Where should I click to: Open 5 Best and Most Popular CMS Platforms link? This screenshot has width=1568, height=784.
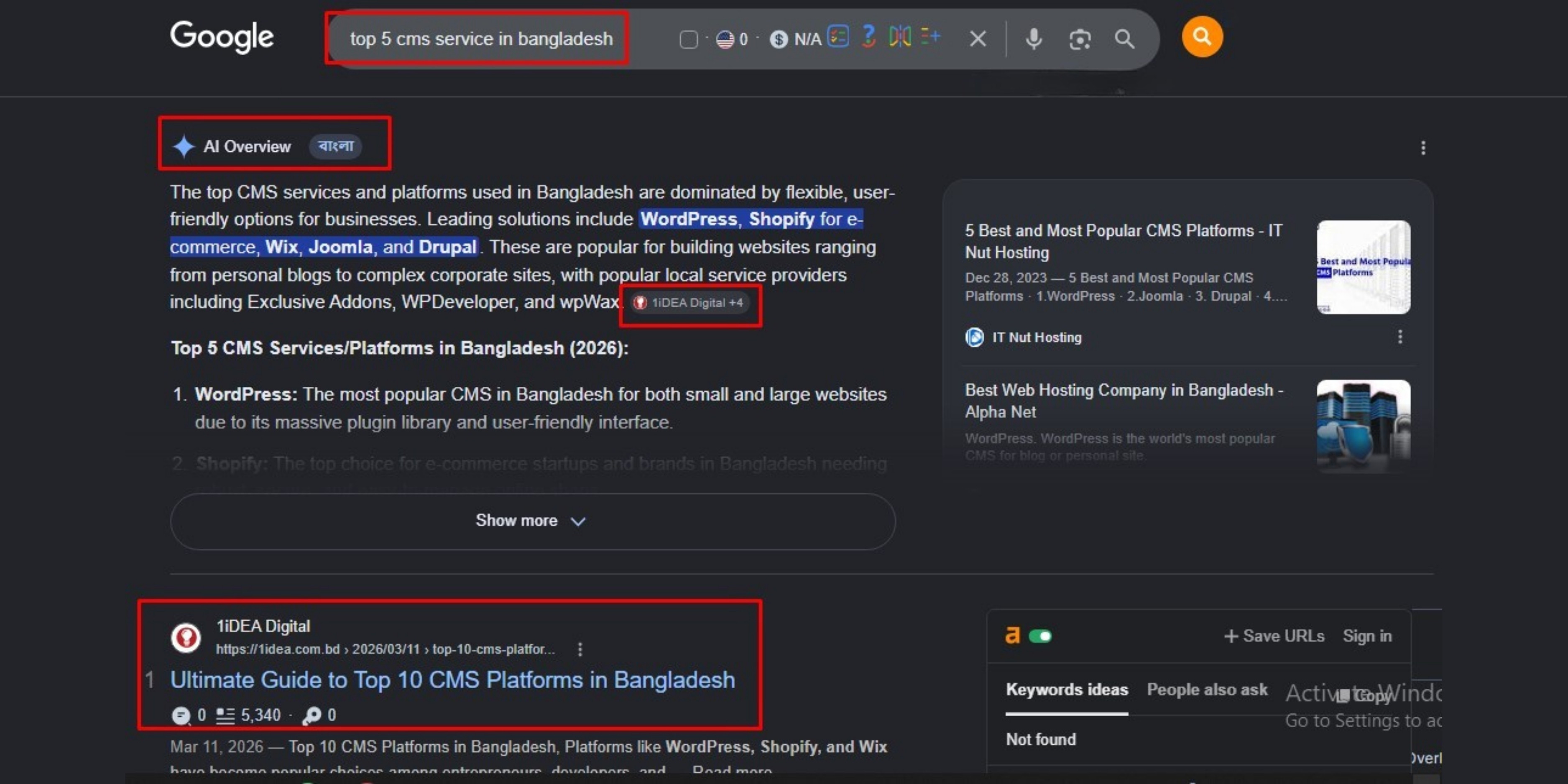click(1124, 241)
